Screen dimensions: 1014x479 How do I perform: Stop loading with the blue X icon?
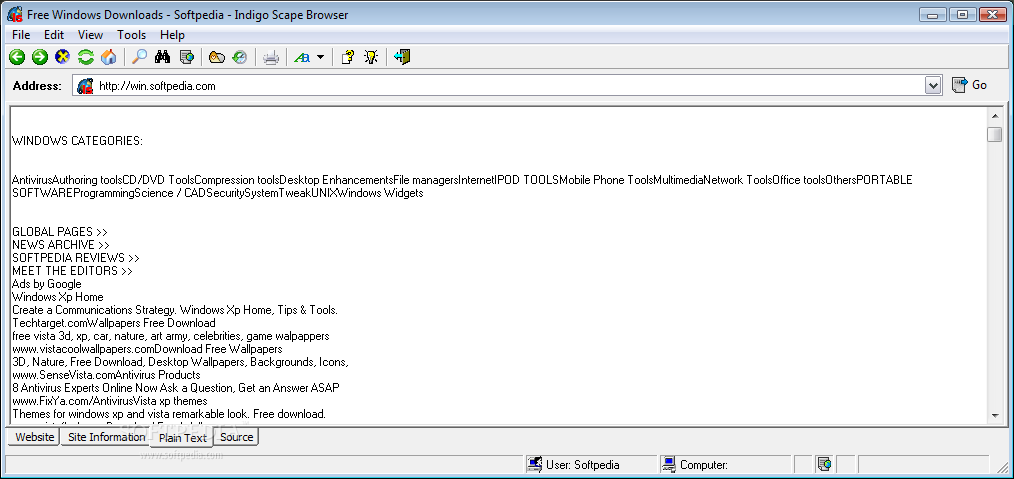point(62,58)
